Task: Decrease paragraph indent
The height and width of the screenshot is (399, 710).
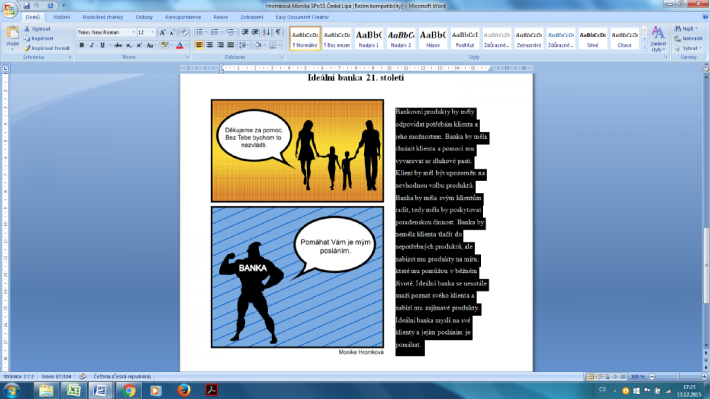Action: tap(245, 33)
